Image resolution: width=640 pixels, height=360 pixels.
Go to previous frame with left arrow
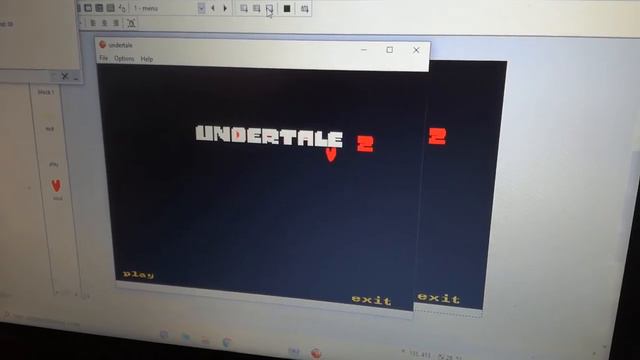(213, 8)
